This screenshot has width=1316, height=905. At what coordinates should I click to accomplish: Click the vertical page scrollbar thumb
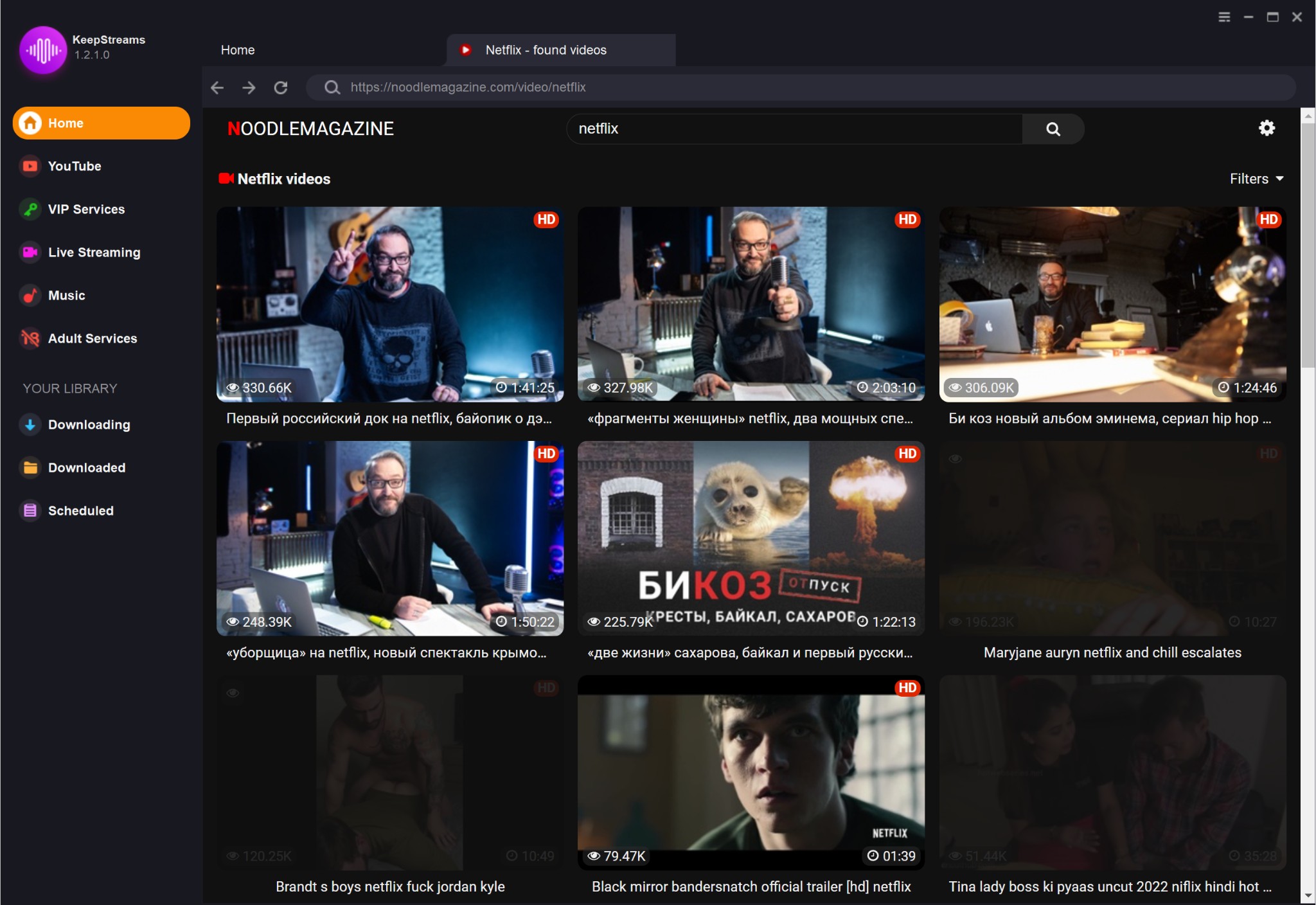(1308, 246)
